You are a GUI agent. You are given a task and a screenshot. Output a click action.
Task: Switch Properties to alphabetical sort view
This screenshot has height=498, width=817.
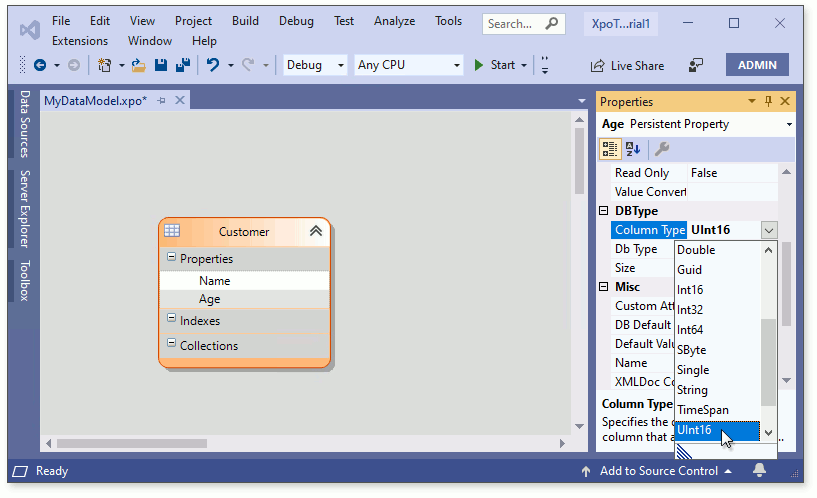pos(633,149)
